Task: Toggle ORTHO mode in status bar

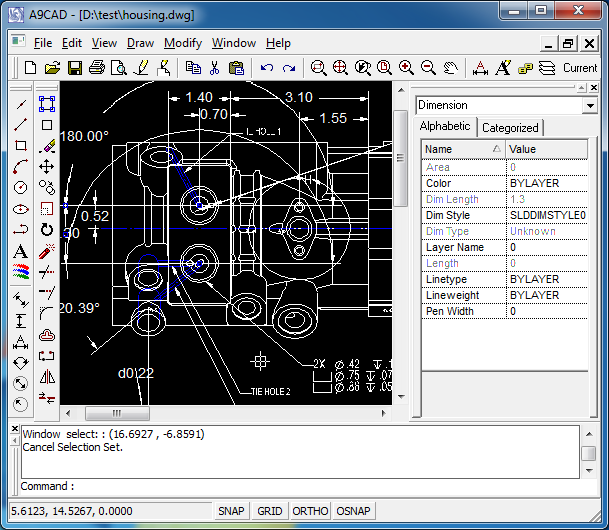Action: pos(310,511)
